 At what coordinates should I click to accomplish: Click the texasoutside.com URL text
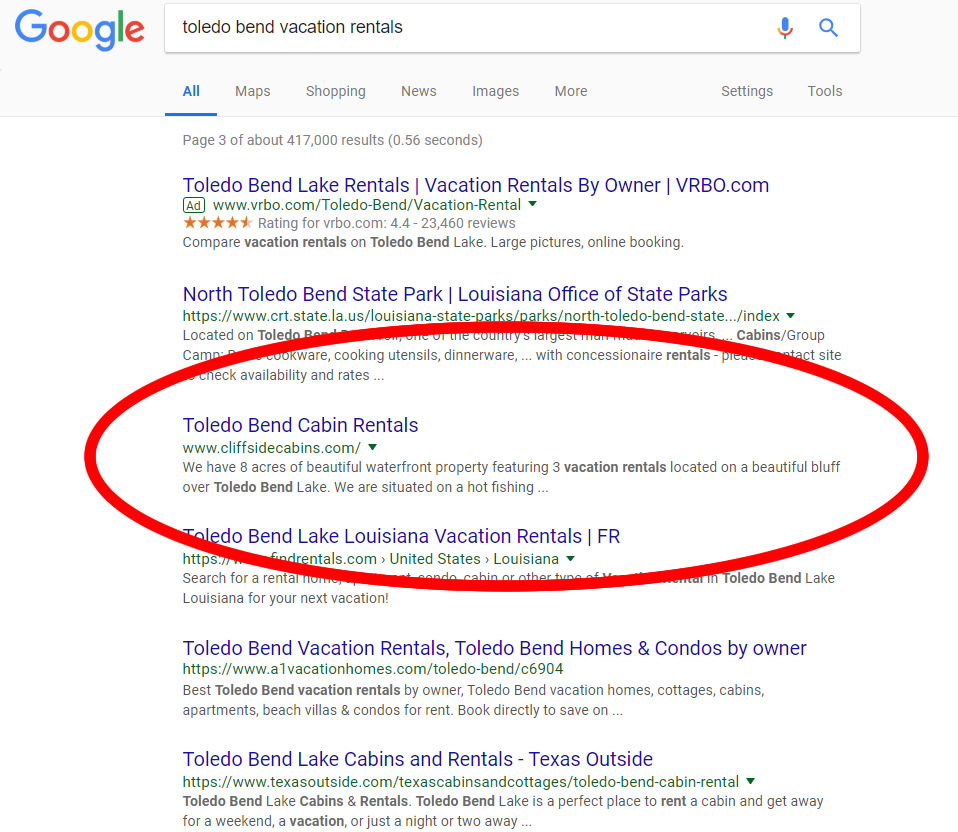461,782
